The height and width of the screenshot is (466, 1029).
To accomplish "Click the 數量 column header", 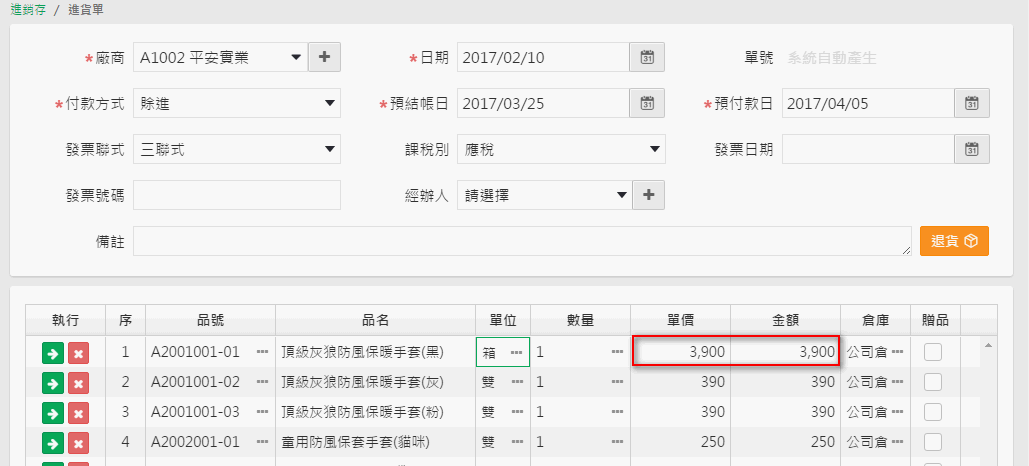I will [x=581, y=320].
